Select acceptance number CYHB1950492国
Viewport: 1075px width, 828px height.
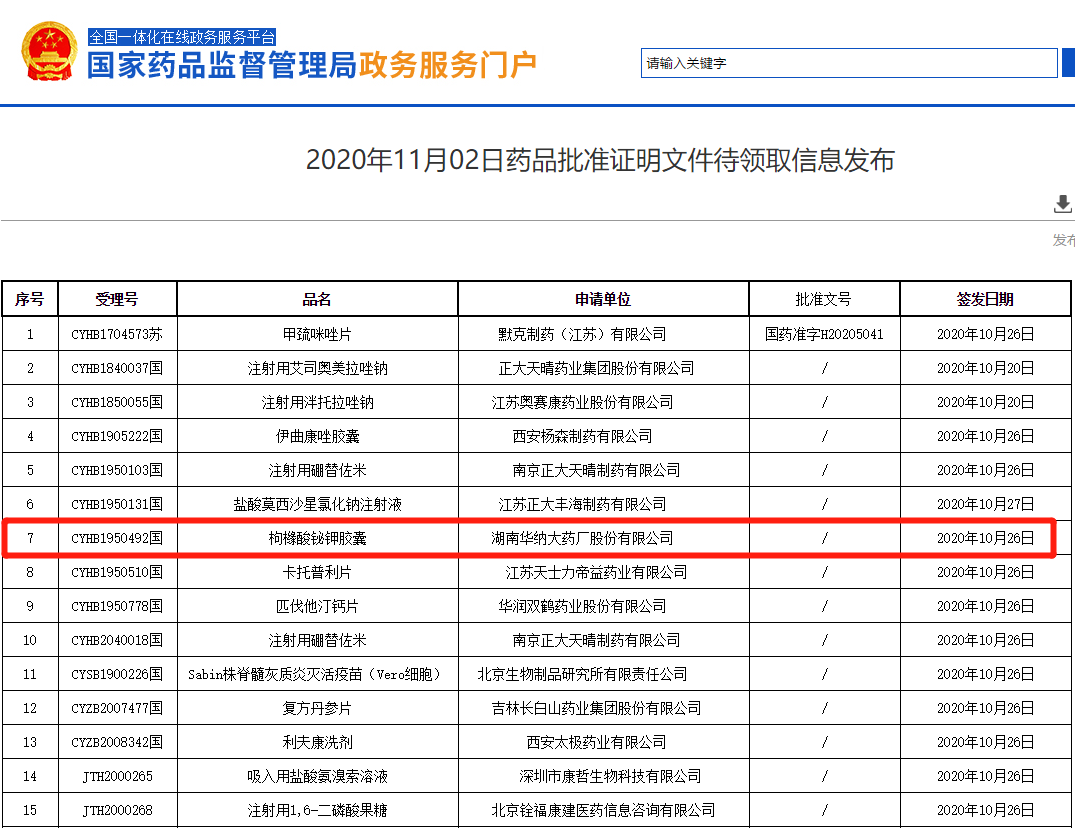click(x=117, y=539)
